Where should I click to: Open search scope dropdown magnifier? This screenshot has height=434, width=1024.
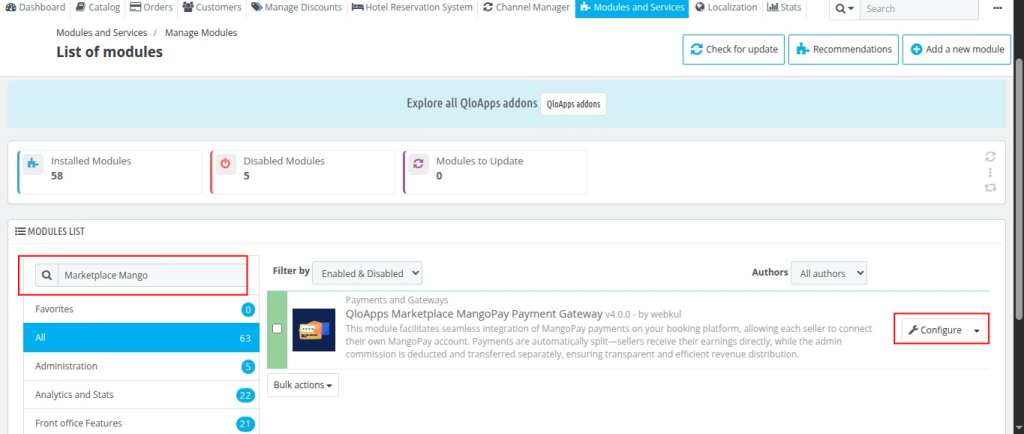(844, 8)
